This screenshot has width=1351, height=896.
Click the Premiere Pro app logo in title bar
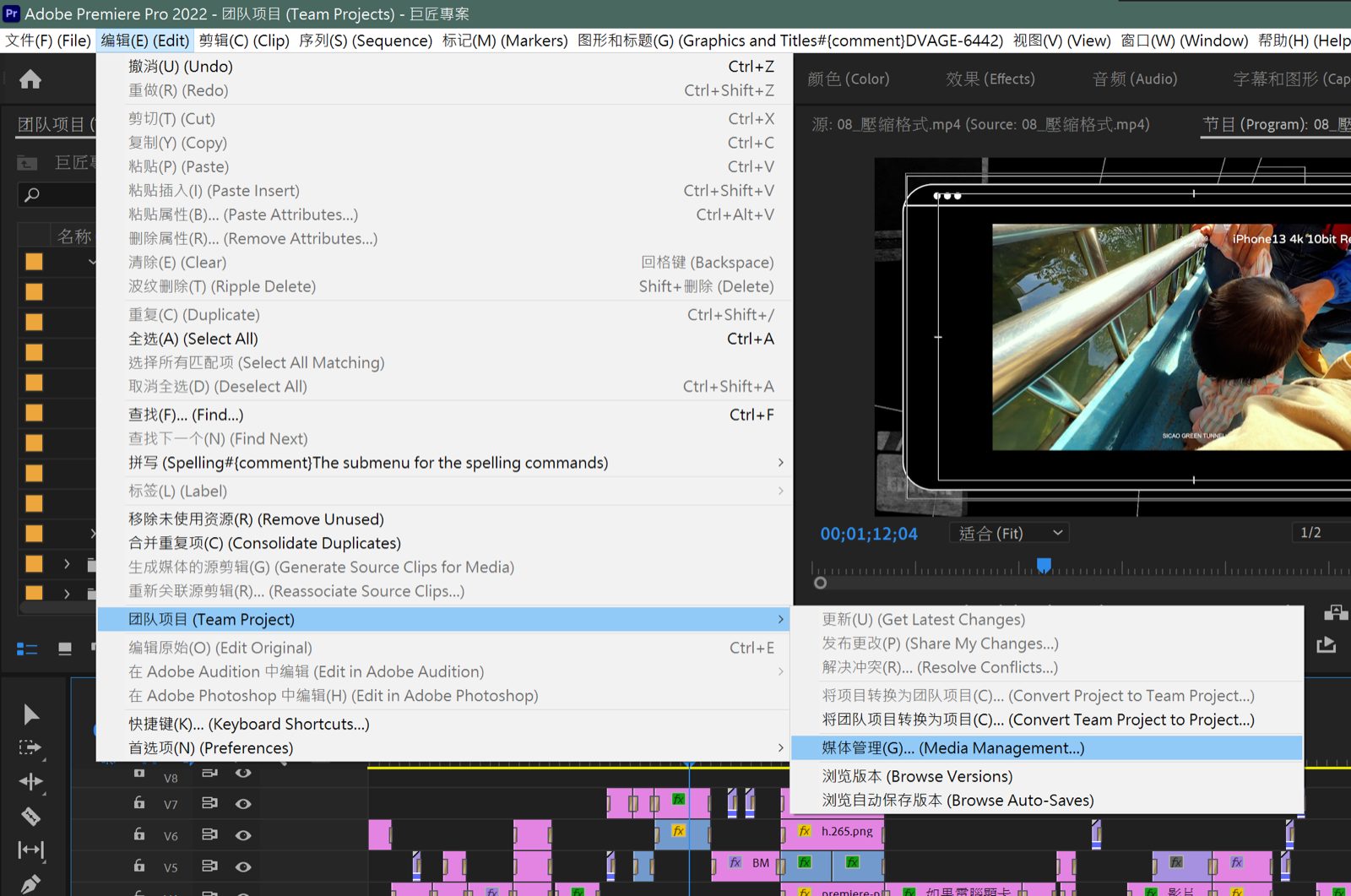[x=12, y=14]
